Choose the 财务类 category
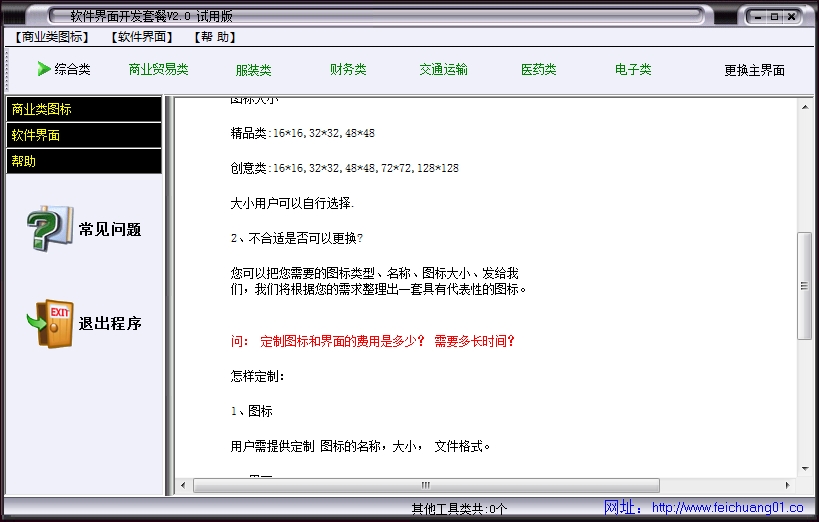819x522 pixels. [348, 70]
